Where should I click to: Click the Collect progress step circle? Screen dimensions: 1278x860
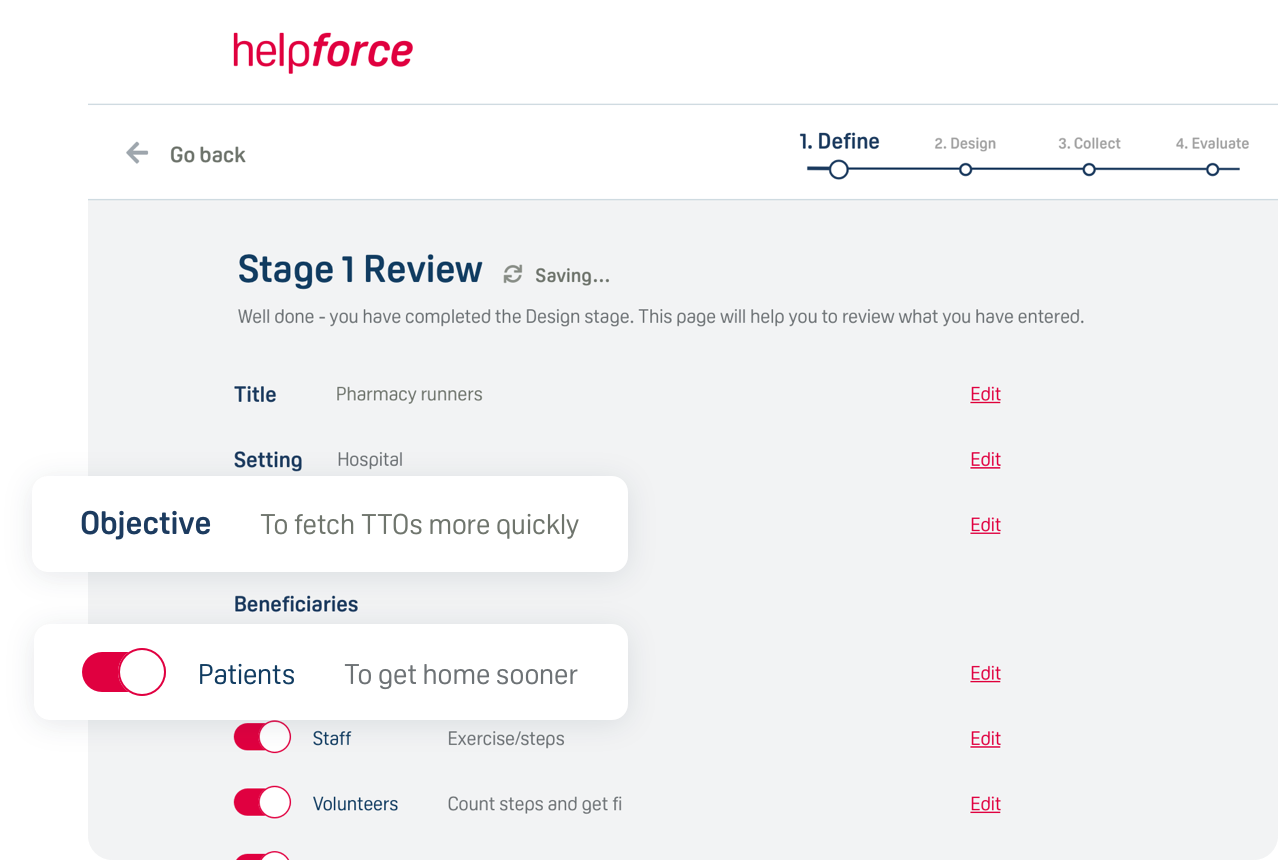click(1089, 170)
